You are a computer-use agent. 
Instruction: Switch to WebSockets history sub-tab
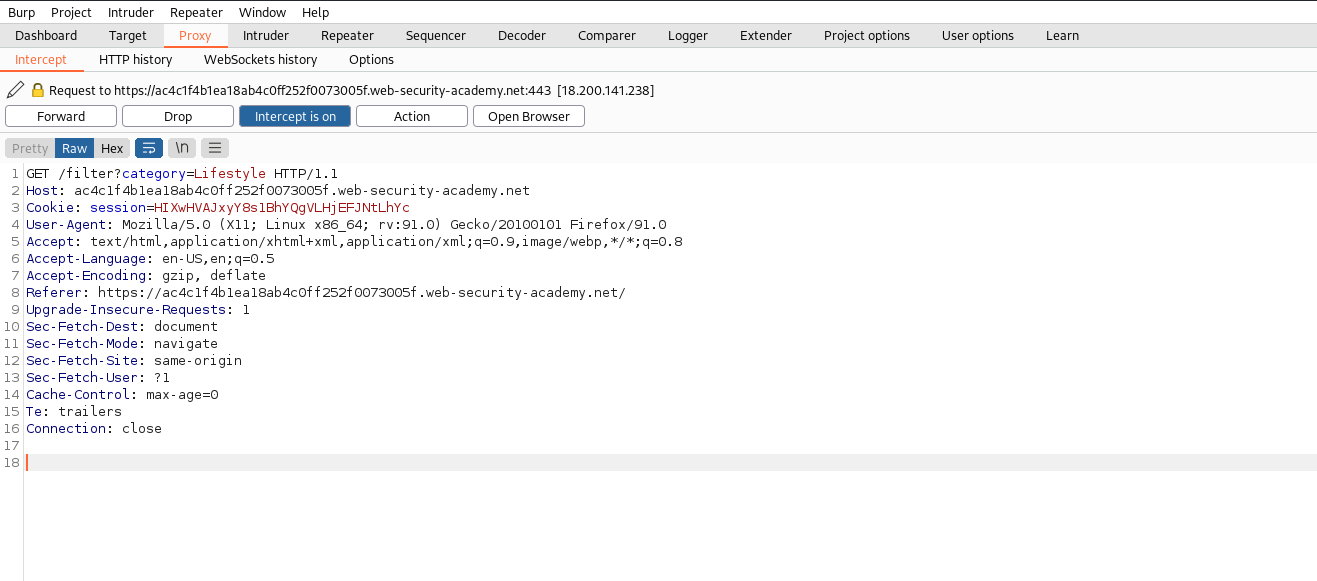(261, 59)
